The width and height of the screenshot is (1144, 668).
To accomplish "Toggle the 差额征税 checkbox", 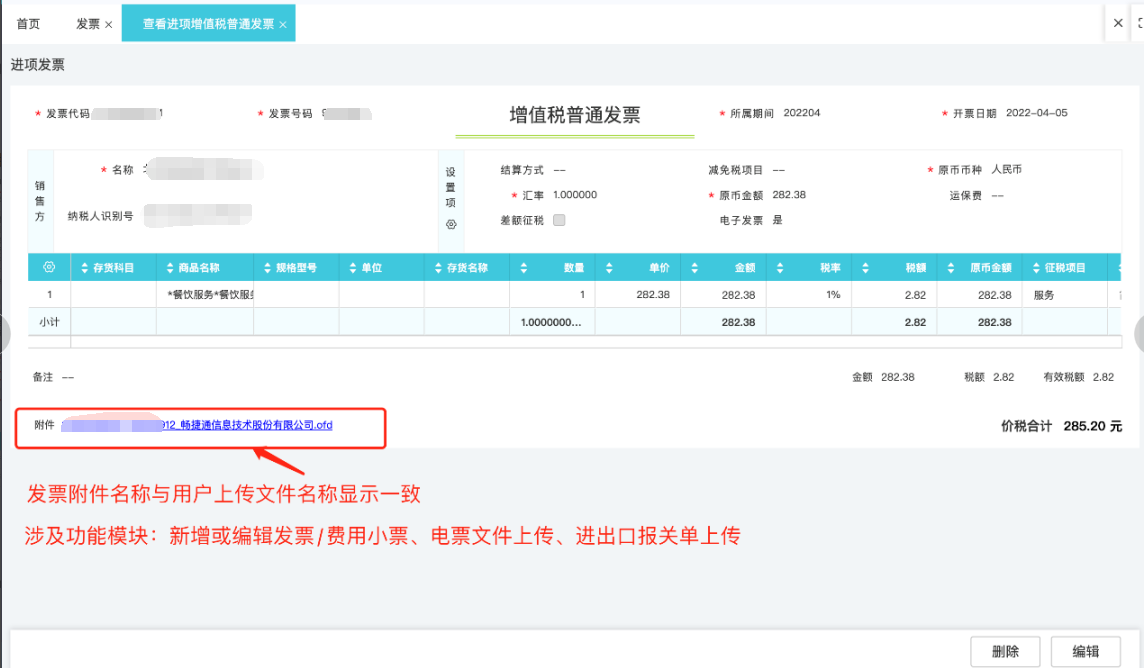I will tap(559, 220).
